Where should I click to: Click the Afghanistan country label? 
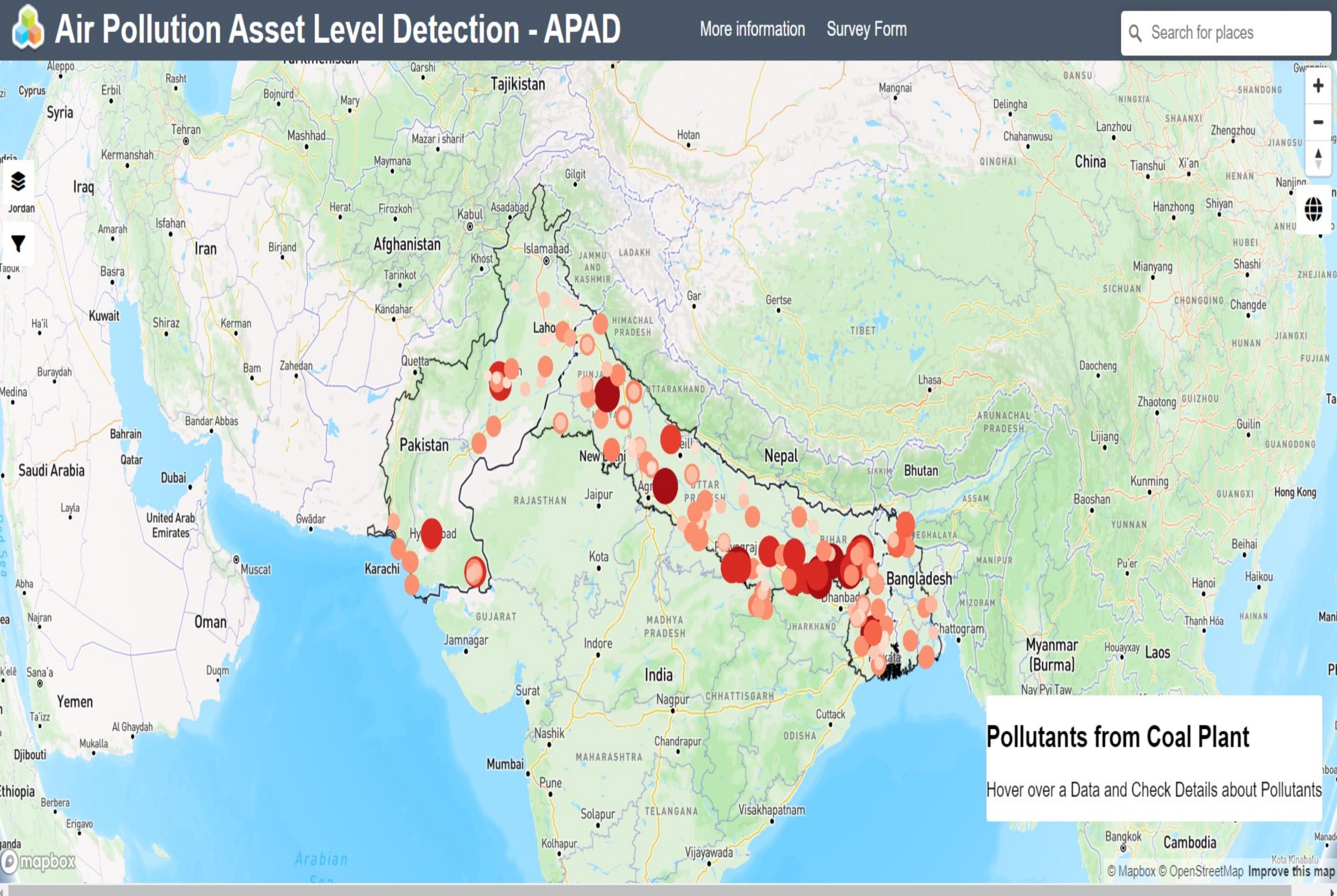[407, 244]
